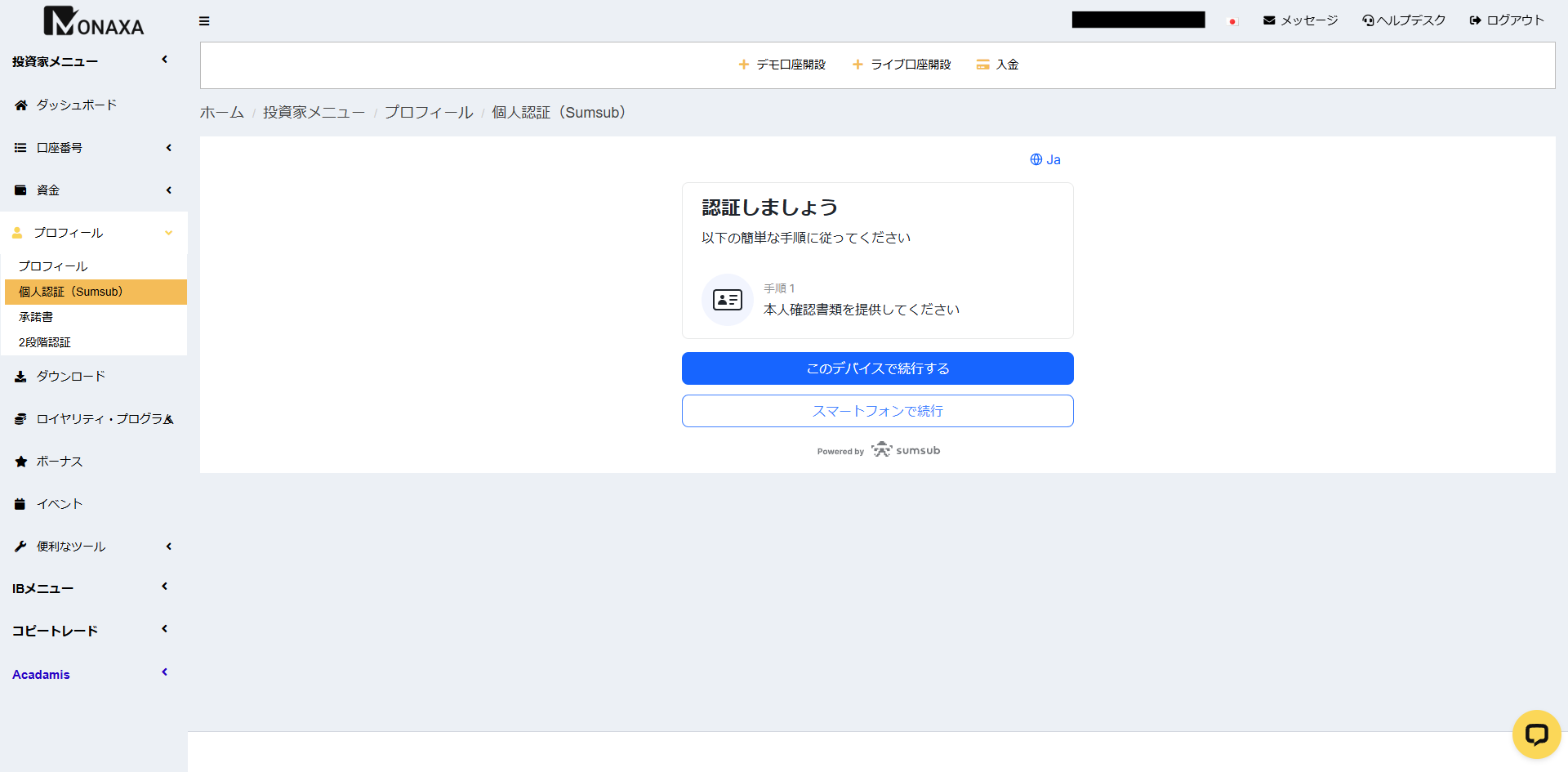This screenshot has width=1568, height=772.
Task: Click the home icon for ダッシュボード
Action: pos(21,105)
